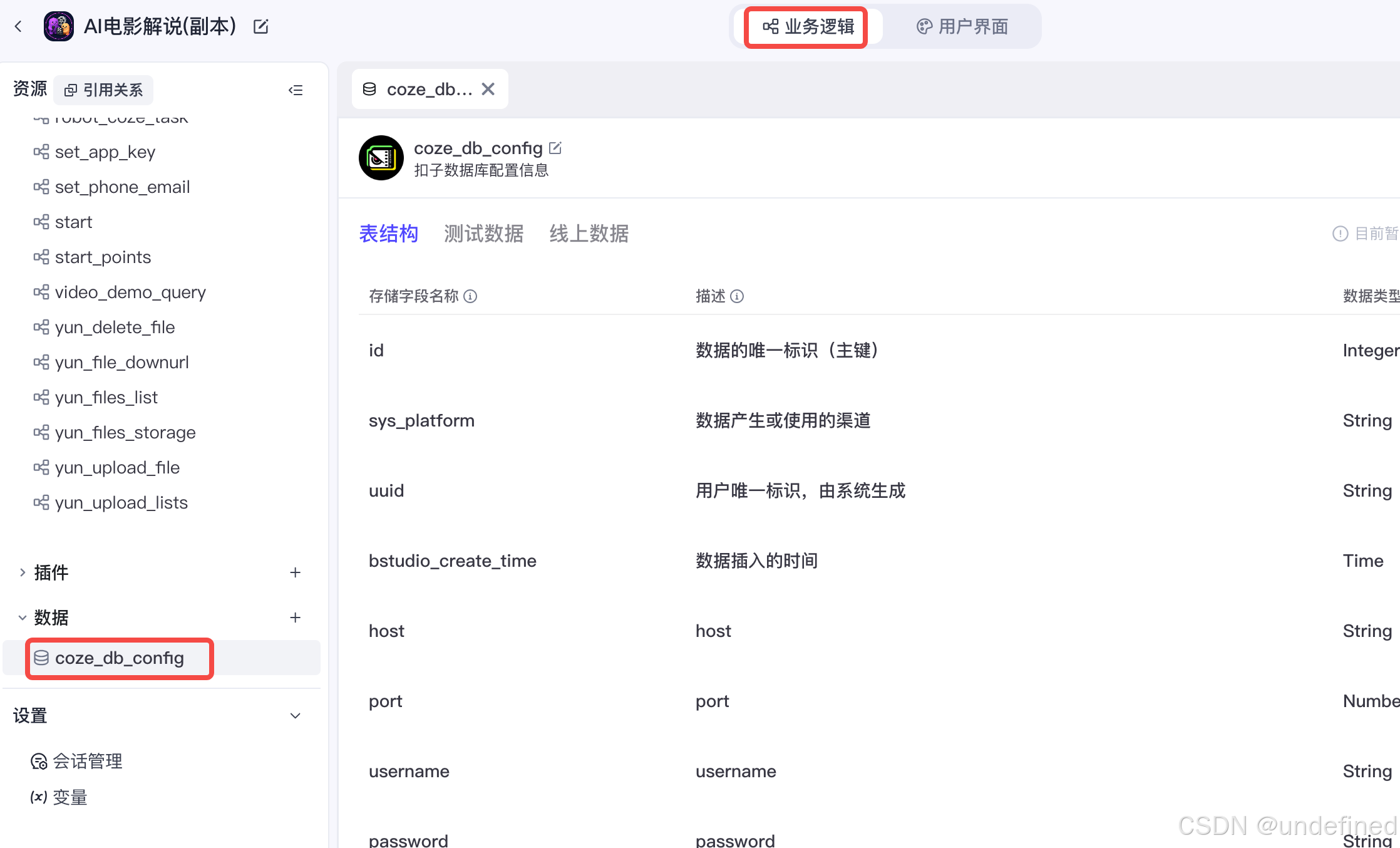Screen dimensions: 1400x848
Task: Select yun_upload_file in the resource list
Action: click(116, 467)
